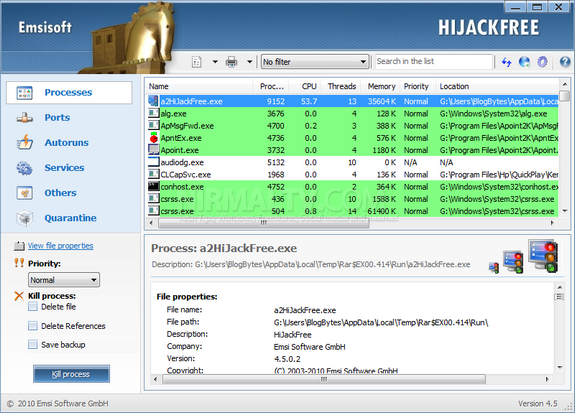Select the alg.exe process row

[353, 114]
